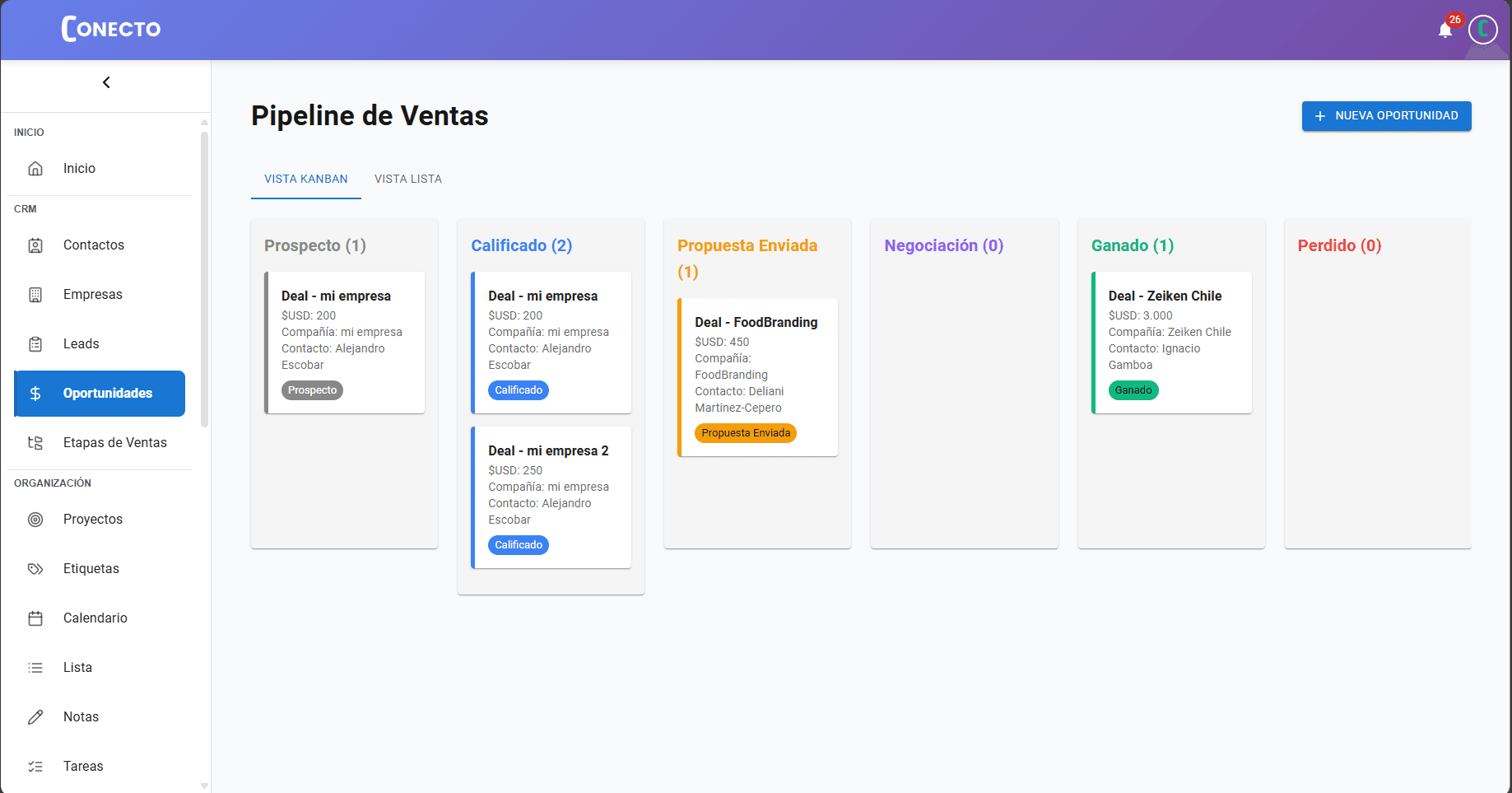Image resolution: width=1512 pixels, height=793 pixels.
Task: Click the Leads clipboard icon
Action: (35, 344)
